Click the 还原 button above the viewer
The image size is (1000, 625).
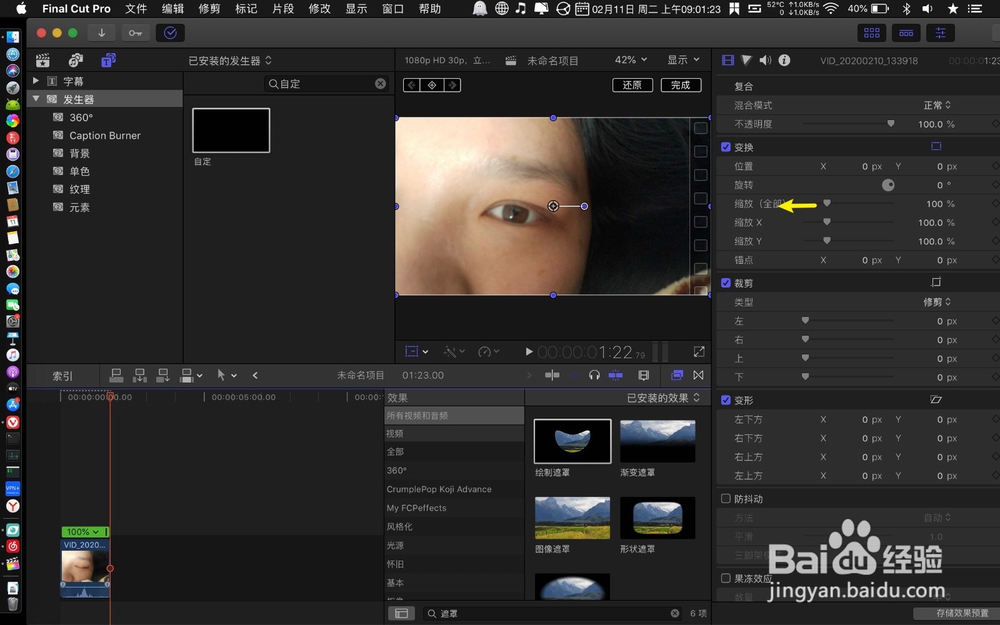tap(632, 85)
